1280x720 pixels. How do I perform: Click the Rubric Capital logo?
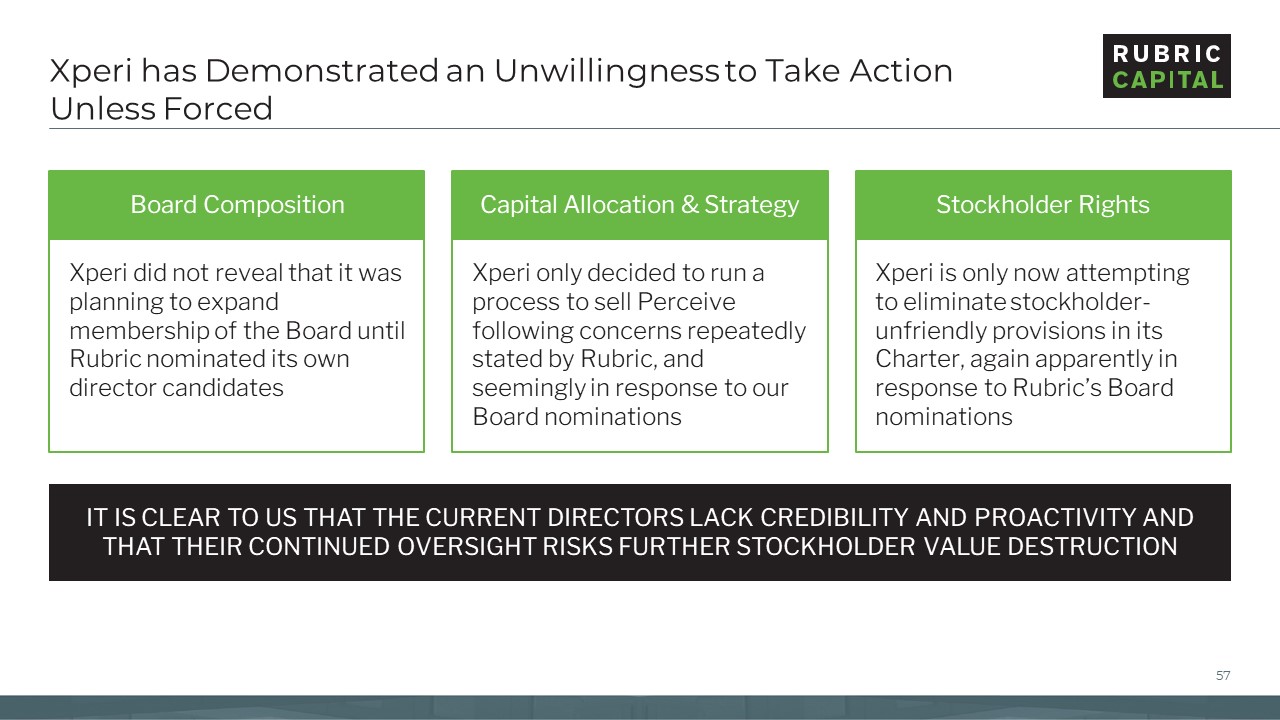[1166, 66]
